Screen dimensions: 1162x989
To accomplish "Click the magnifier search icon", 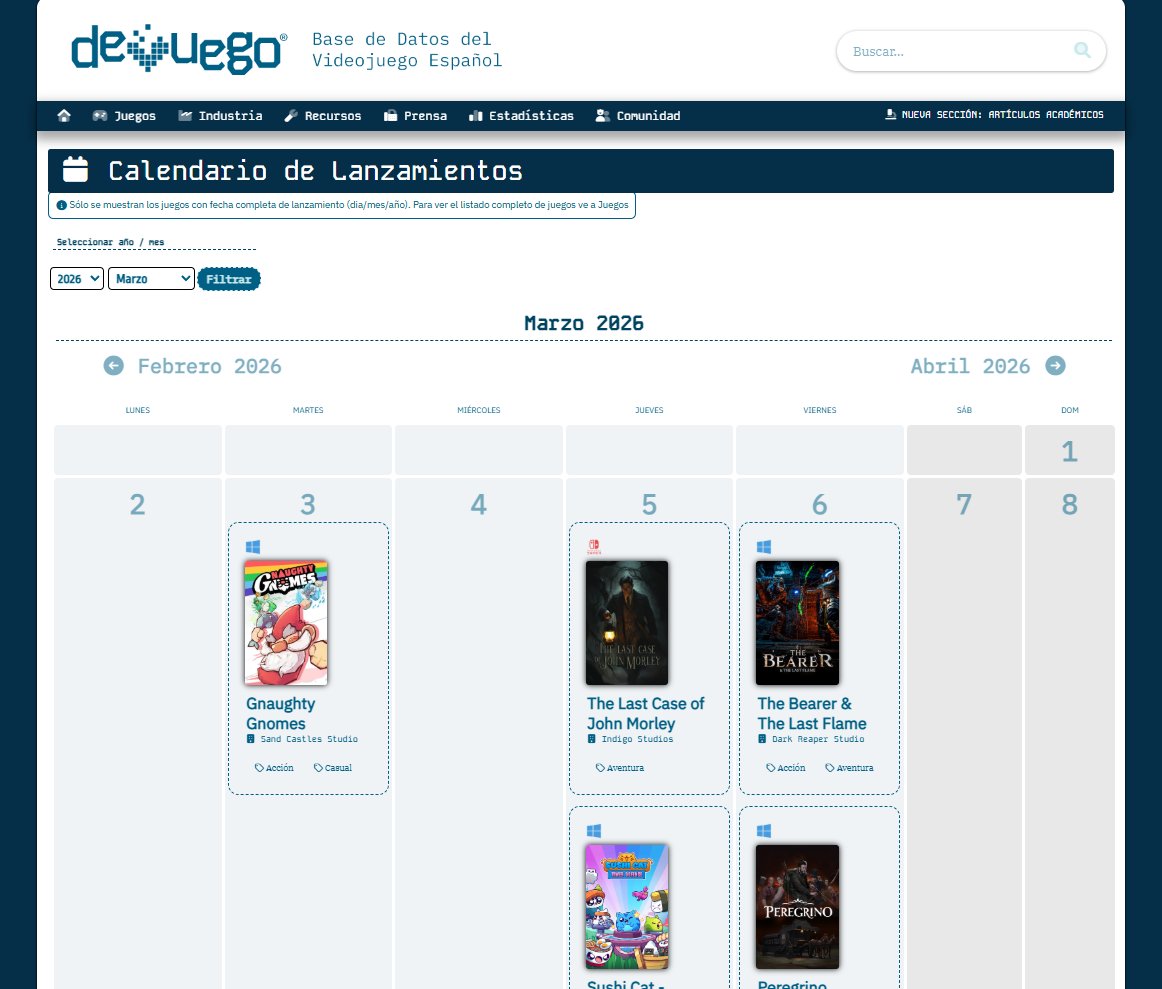I will 1082,50.
